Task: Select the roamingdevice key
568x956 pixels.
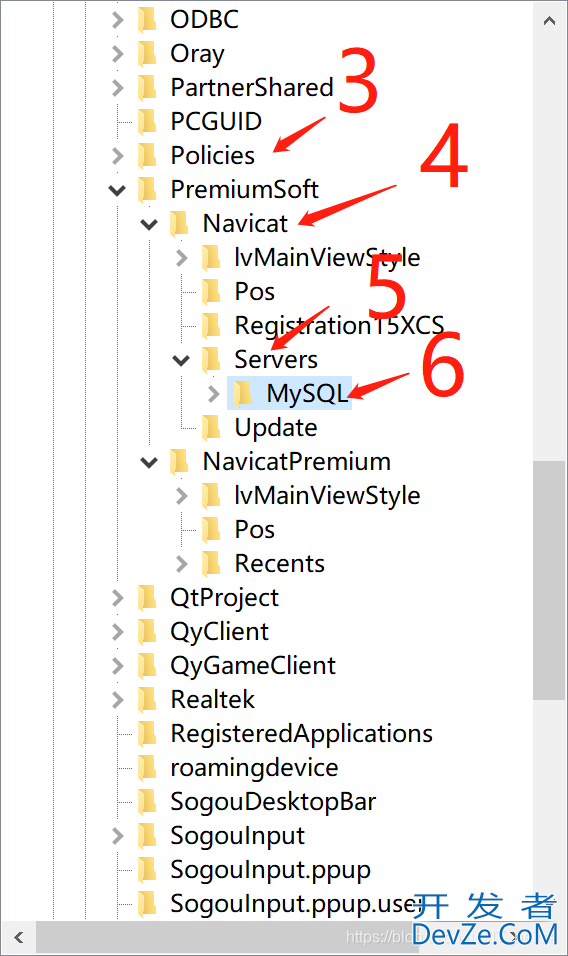Action: coord(254,768)
